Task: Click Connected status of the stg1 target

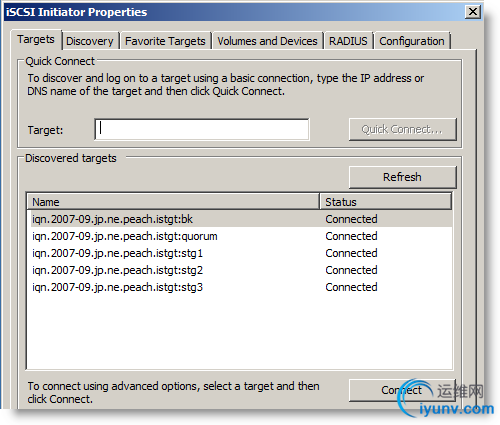Action: [x=351, y=253]
